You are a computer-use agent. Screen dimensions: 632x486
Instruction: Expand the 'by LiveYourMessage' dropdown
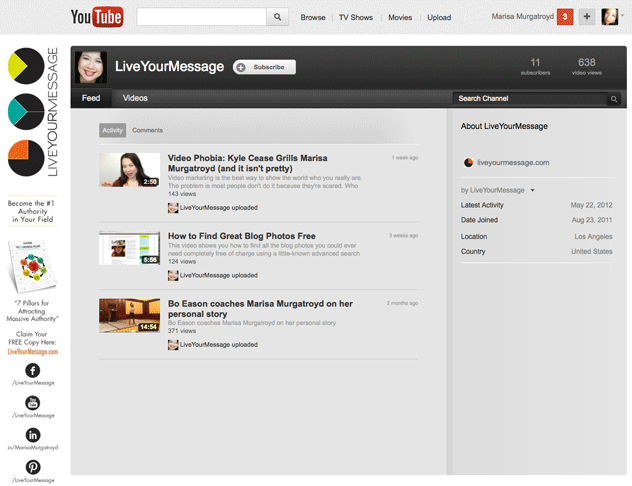[532, 190]
